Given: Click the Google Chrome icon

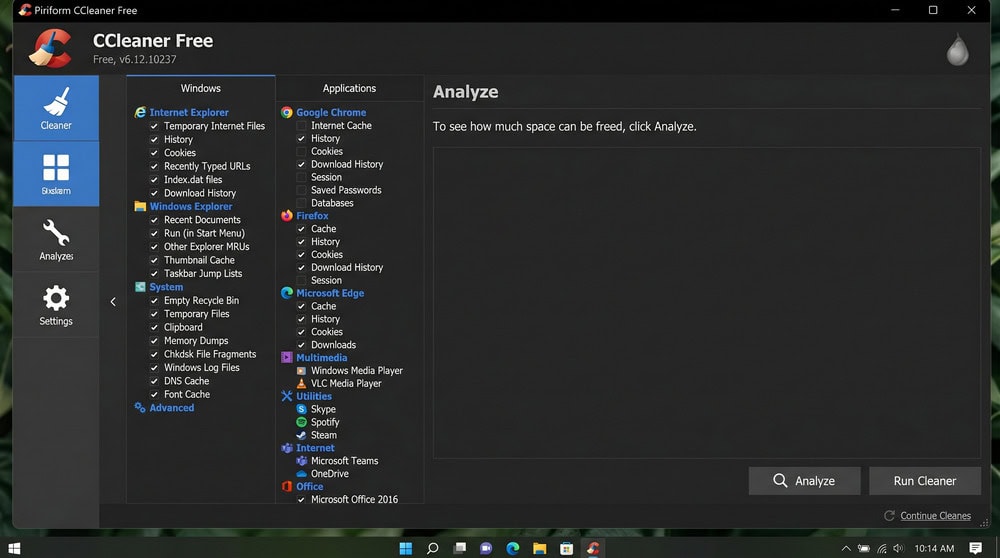Looking at the screenshot, I should pyautogui.click(x=287, y=112).
